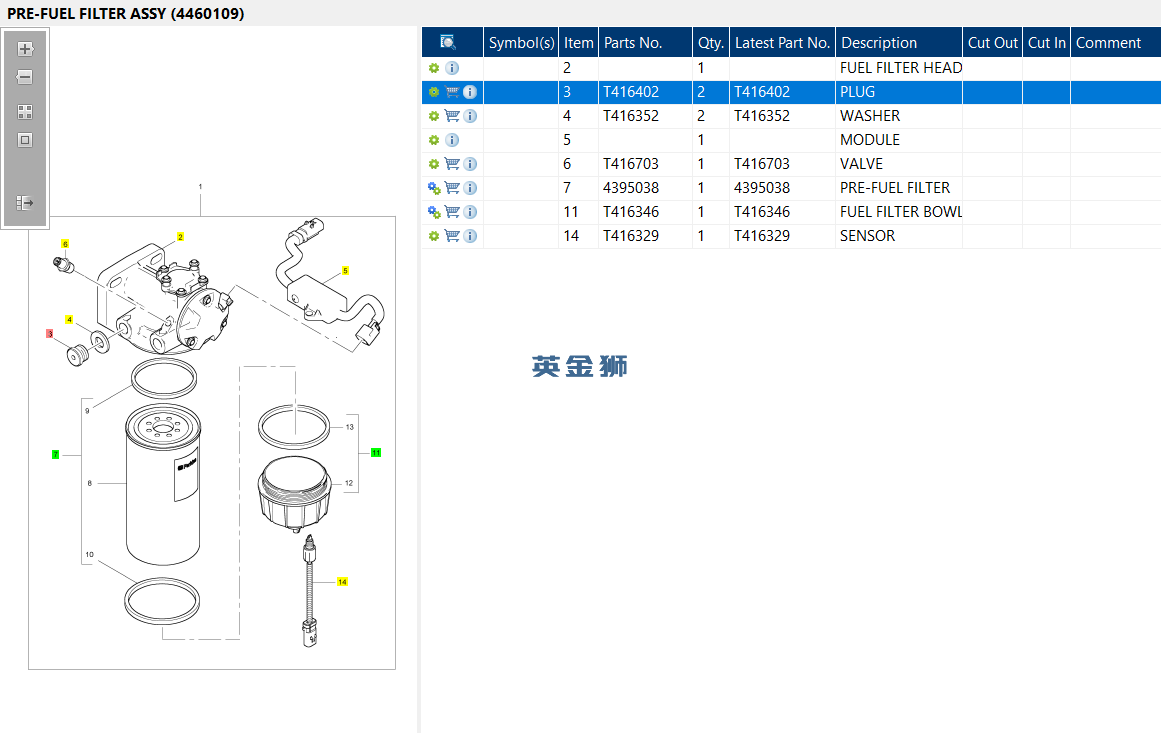Click parts number 4395038 cell
The image size is (1161, 733).
(645, 188)
